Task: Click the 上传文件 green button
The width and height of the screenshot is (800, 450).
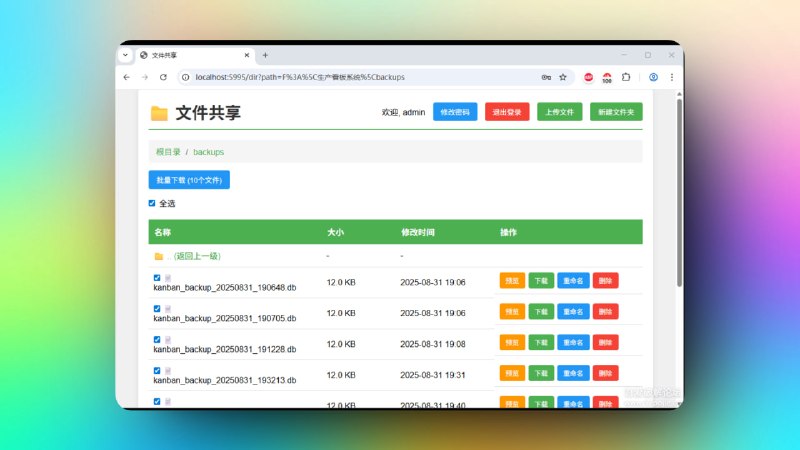Action: pyautogui.click(x=559, y=112)
